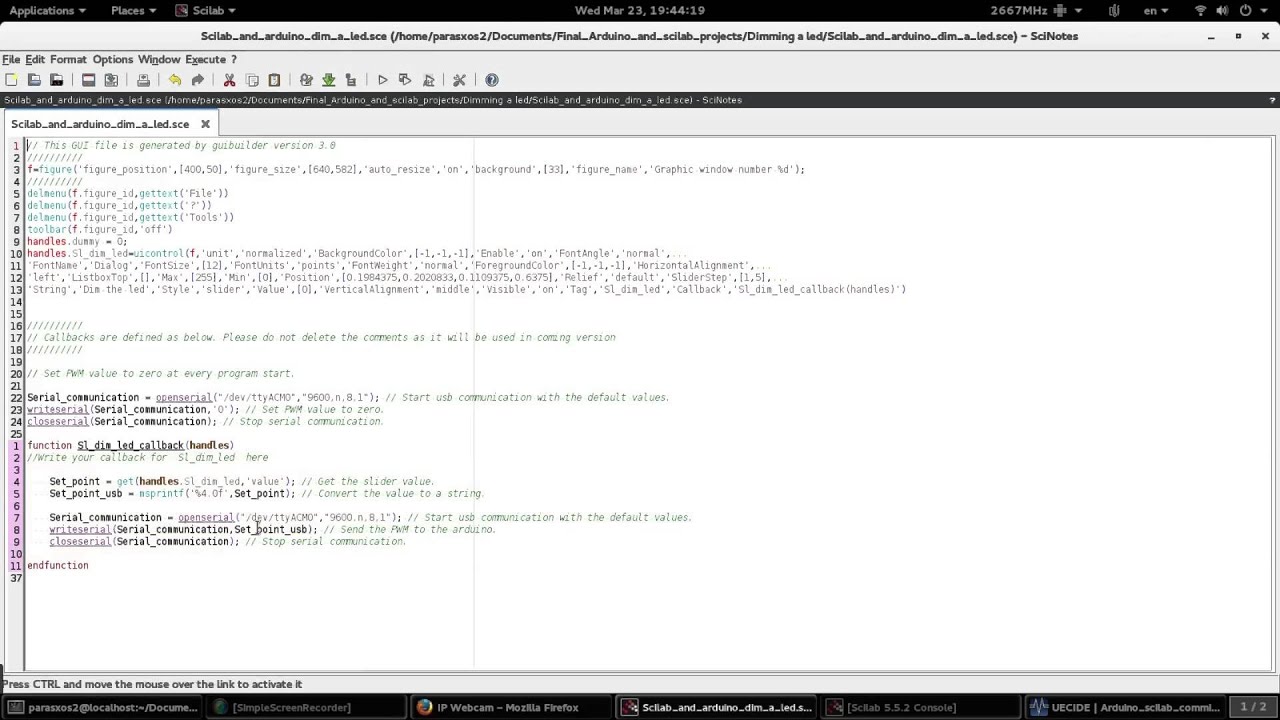
Task: Click the closeserial link on line 24
Action: tap(58, 422)
